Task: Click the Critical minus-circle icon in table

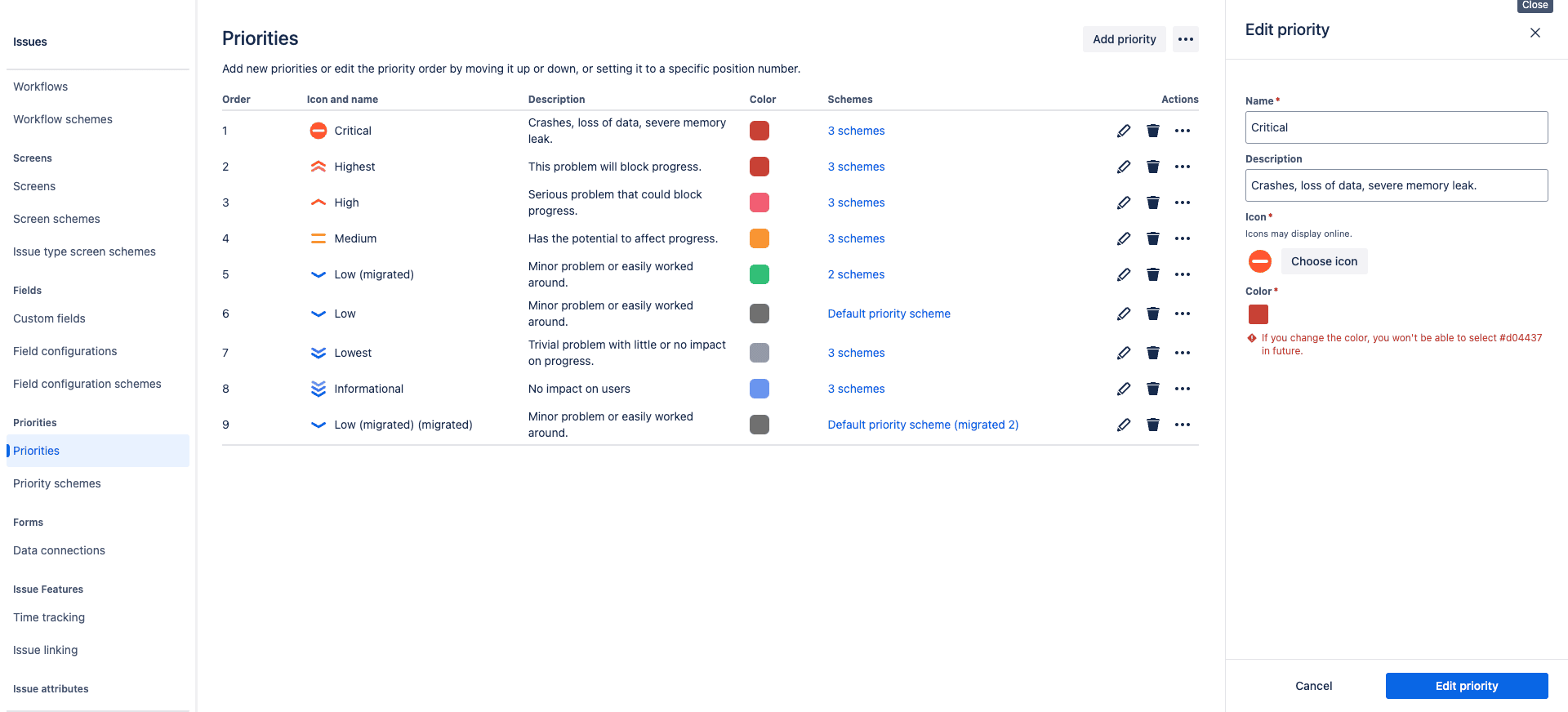Action: (x=318, y=131)
